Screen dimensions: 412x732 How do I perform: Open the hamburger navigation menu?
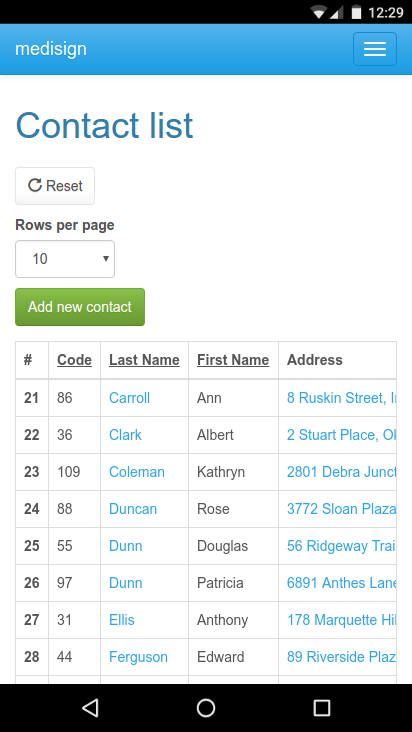tap(375, 49)
